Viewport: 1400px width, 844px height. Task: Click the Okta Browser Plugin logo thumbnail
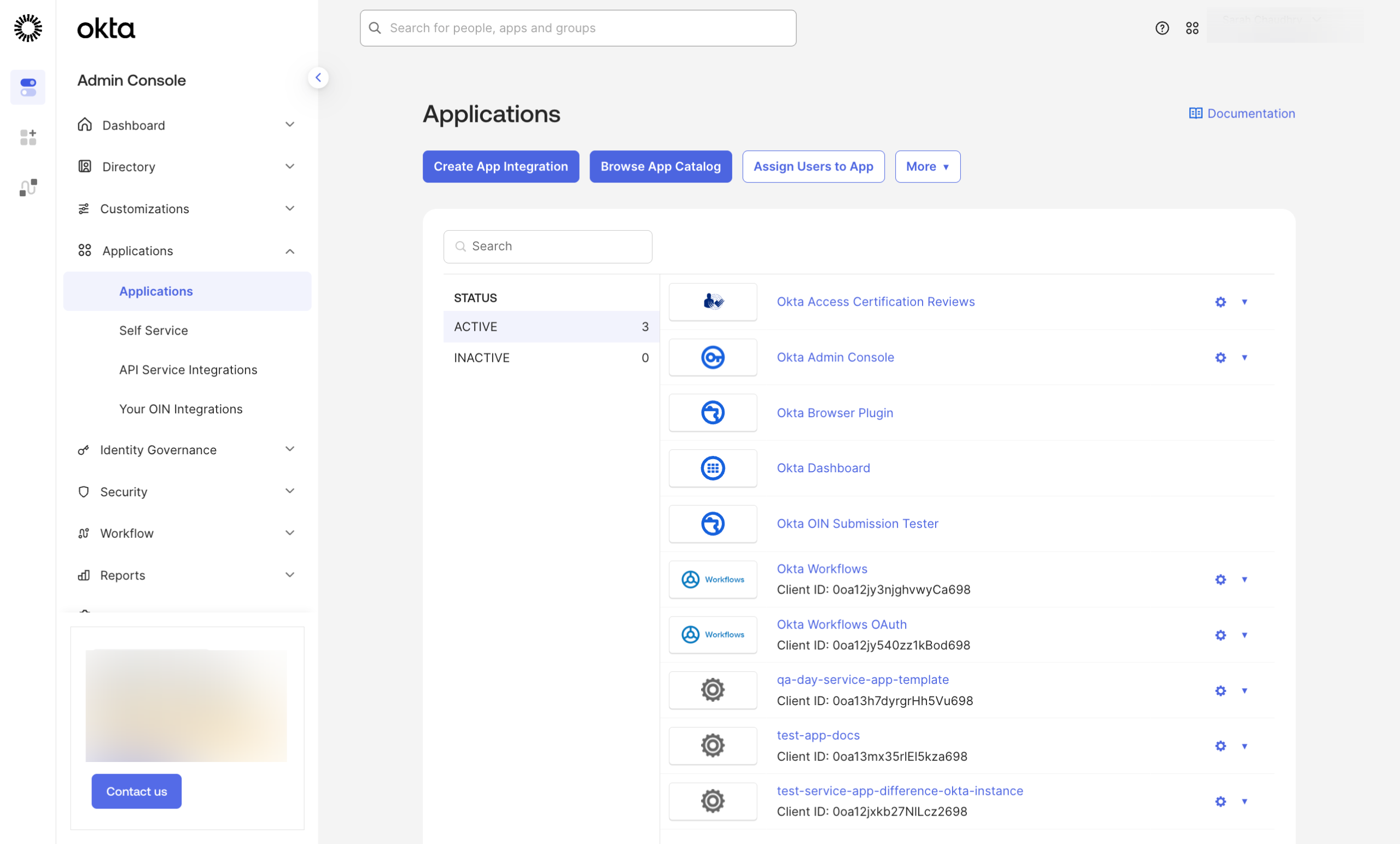tap(713, 413)
